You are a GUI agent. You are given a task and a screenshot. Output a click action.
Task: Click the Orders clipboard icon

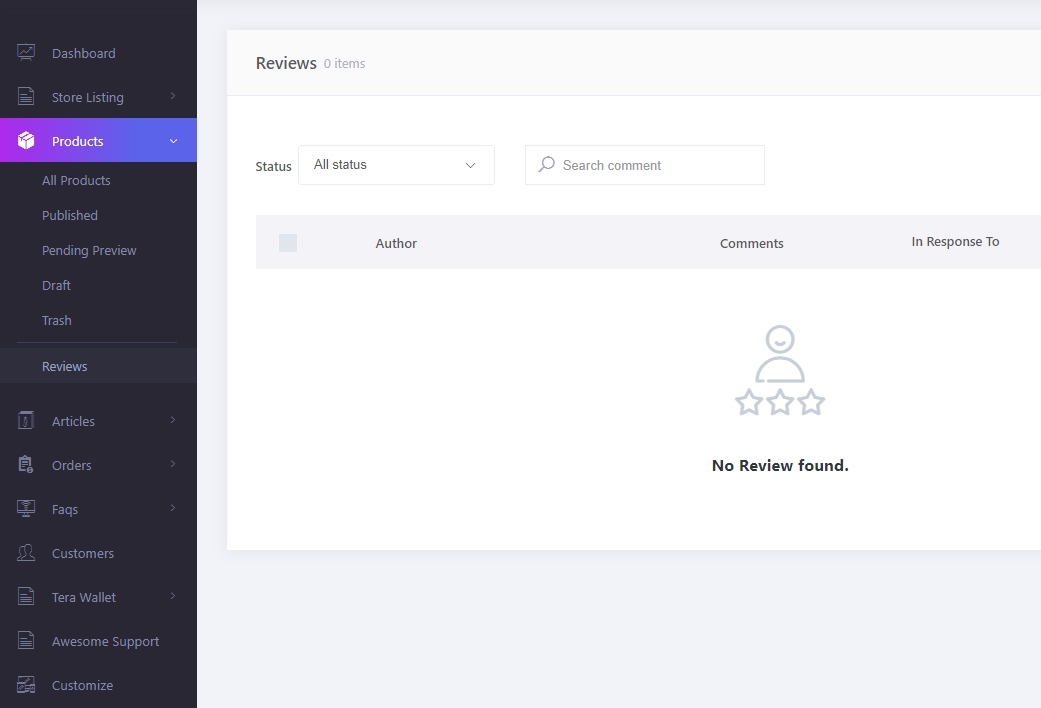pyautogui.click(x=26, y=465)
